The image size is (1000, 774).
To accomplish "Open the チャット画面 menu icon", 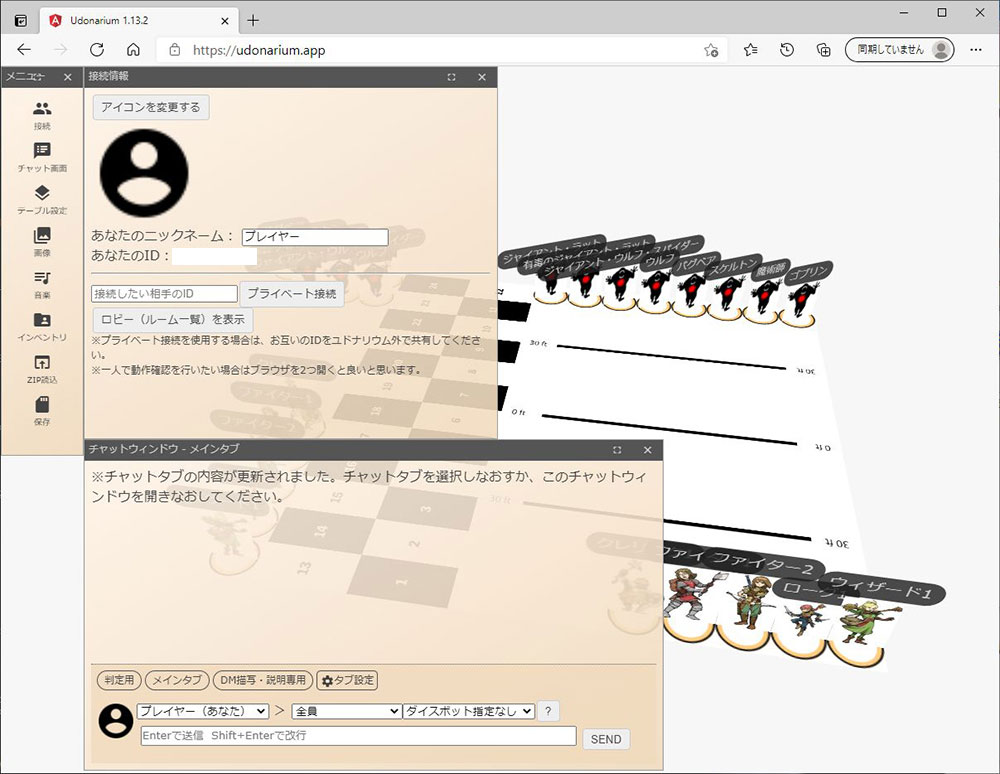I will click(42, 157).
